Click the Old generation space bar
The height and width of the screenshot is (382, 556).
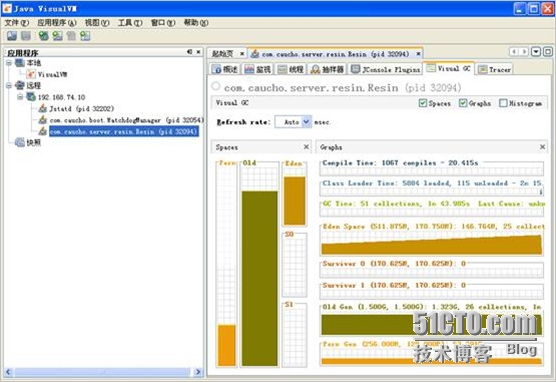(x=260, y=278)
